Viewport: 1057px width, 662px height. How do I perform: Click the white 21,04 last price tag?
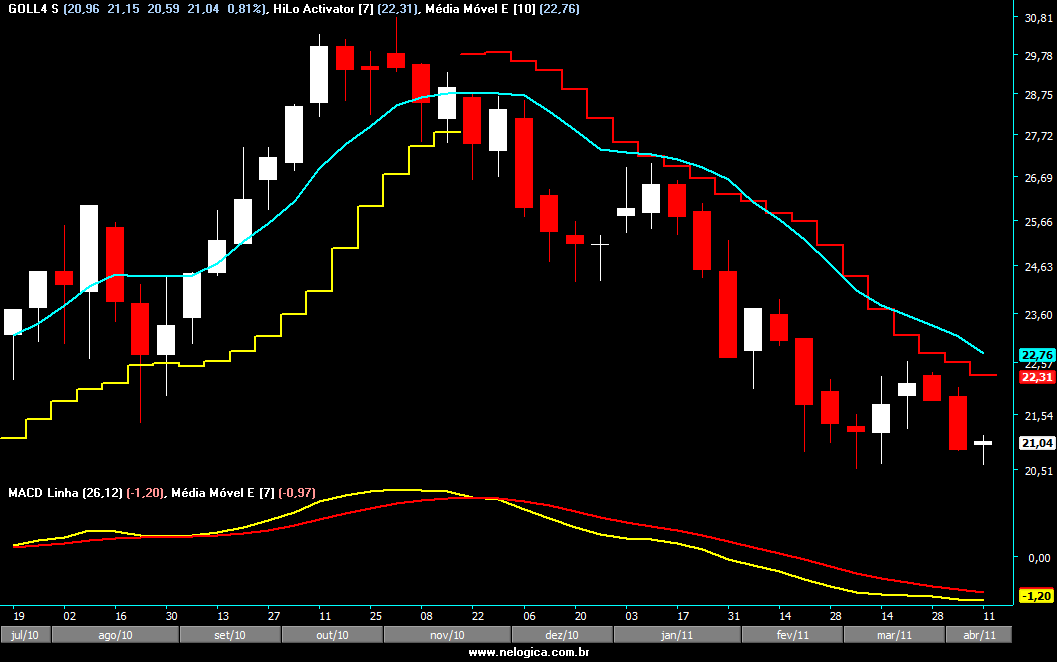click(1037, 443)
